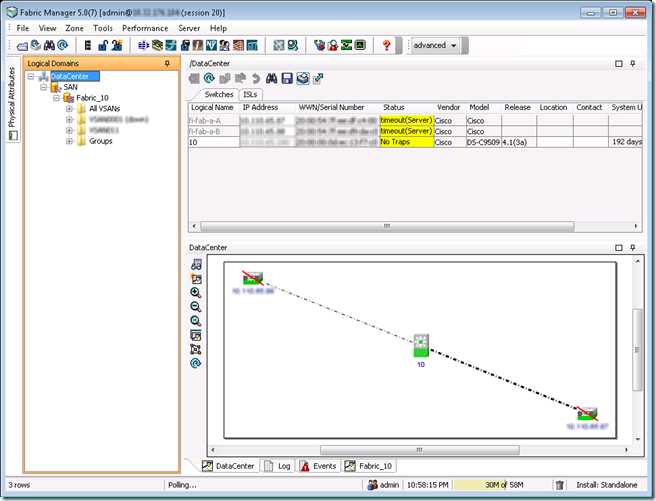The image size is (656, 501).
Task: Open the Help menu
Action: (x=218, y=28)
